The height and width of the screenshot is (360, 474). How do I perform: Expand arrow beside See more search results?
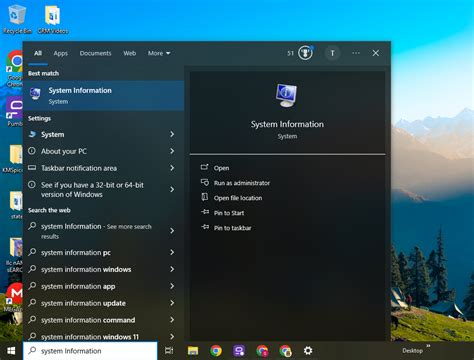(172, 231)
